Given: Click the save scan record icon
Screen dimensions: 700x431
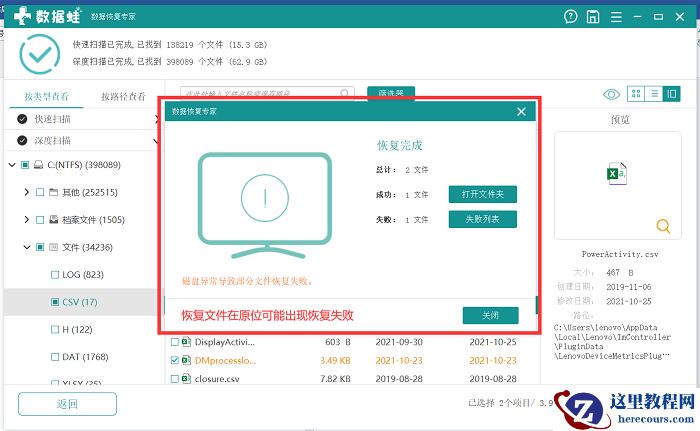Looking at the screenshot, I should coord(593,17).
